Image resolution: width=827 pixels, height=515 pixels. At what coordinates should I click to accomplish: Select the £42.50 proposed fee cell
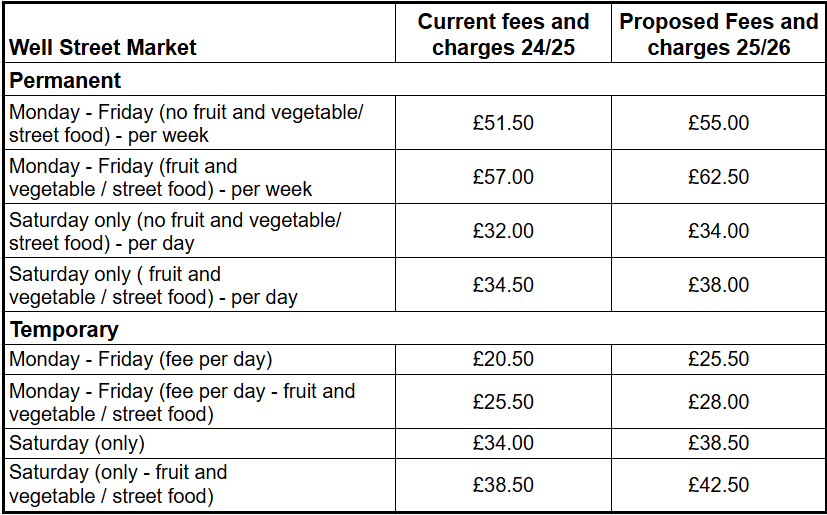coord(718,485)
